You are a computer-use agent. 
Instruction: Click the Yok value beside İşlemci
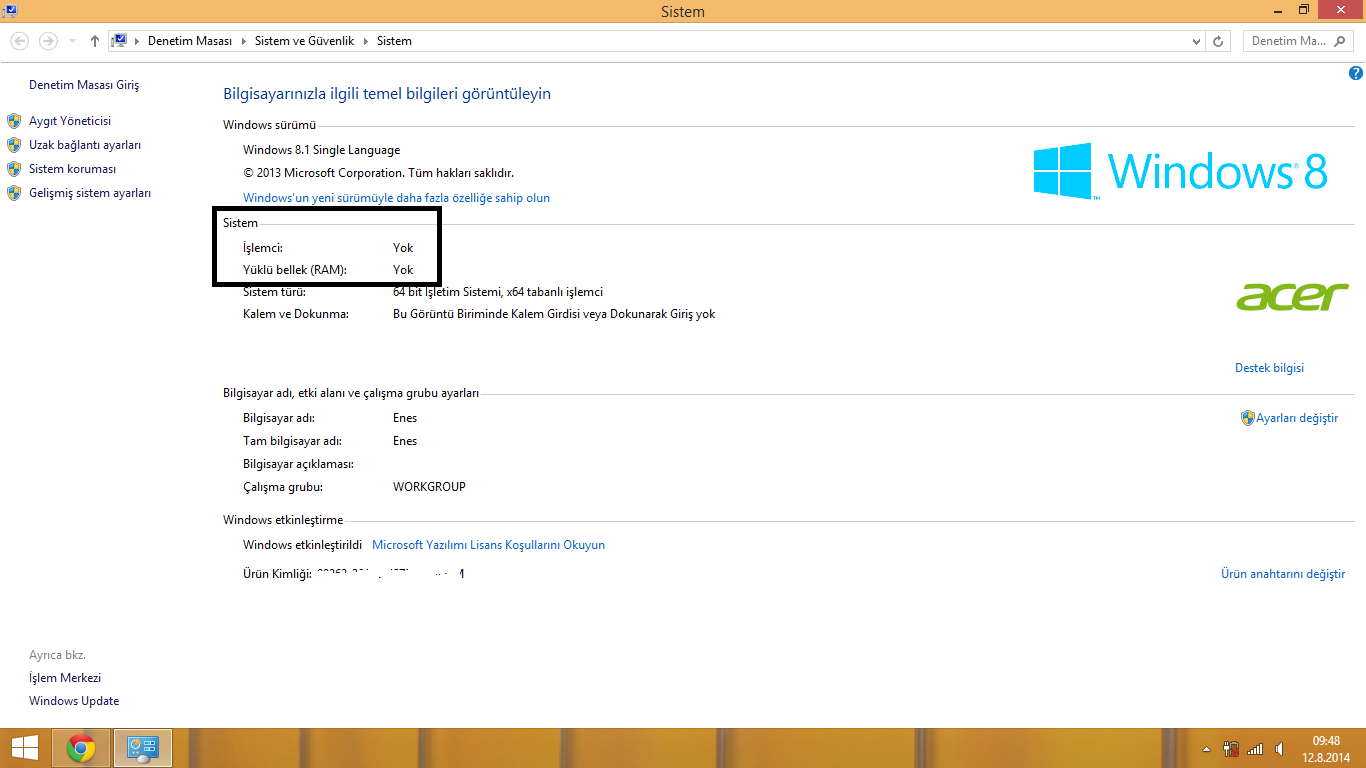tap(403, 247)
